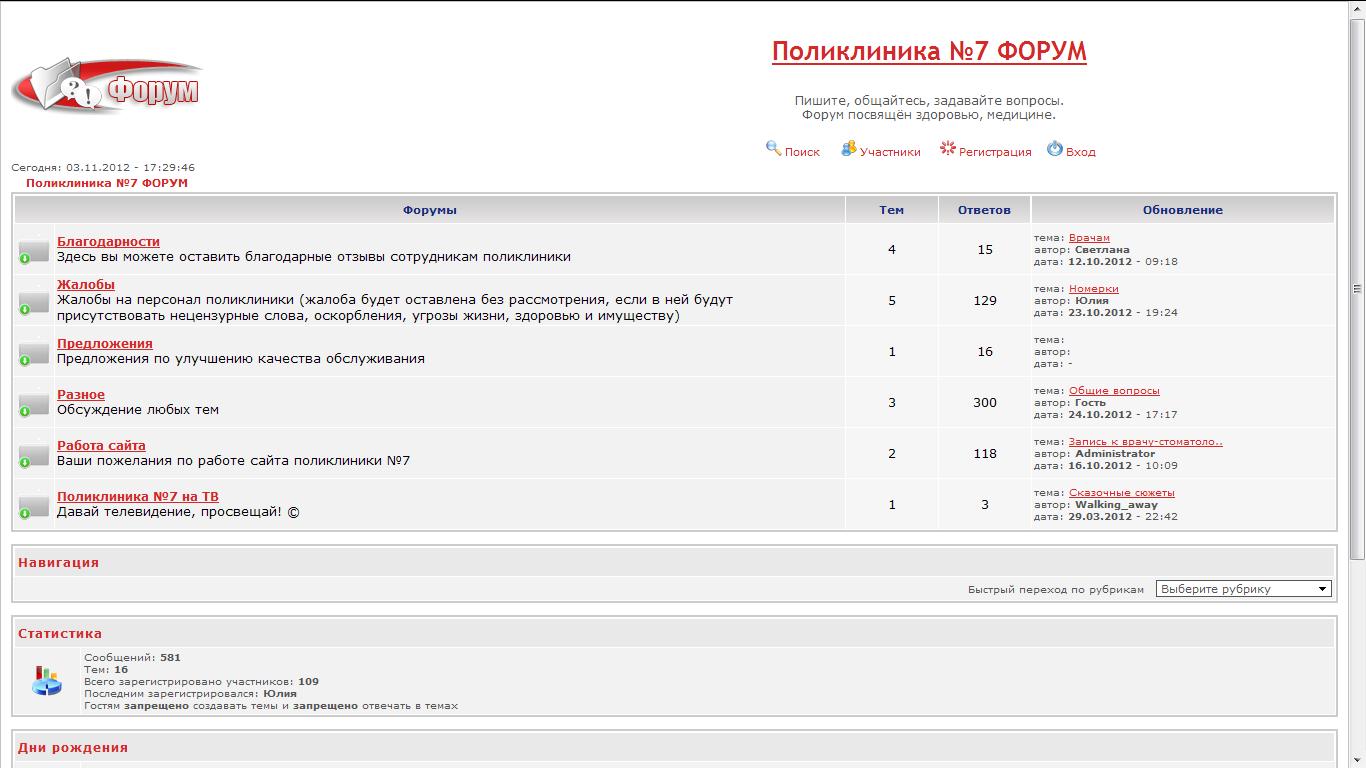Screen dimensions: 1366x768
Task: Click the scrollbar down arrow
Action: tap(1357, 760)
